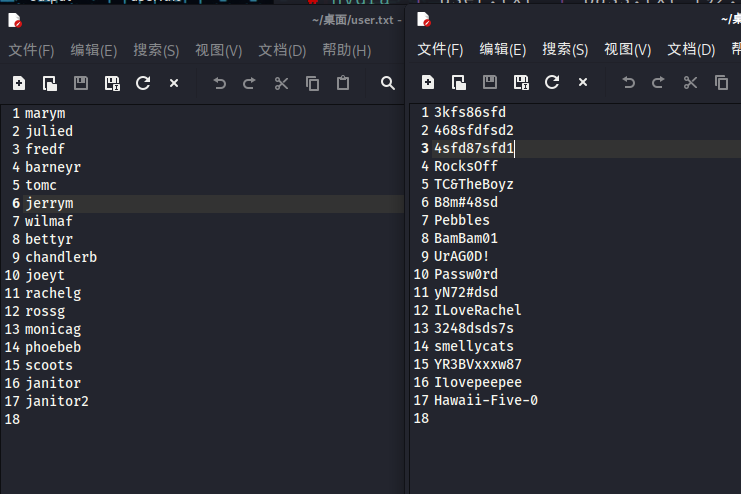Click the username monicag
Viewport: 741px width, 494px height.
click(x=53, y=329)
